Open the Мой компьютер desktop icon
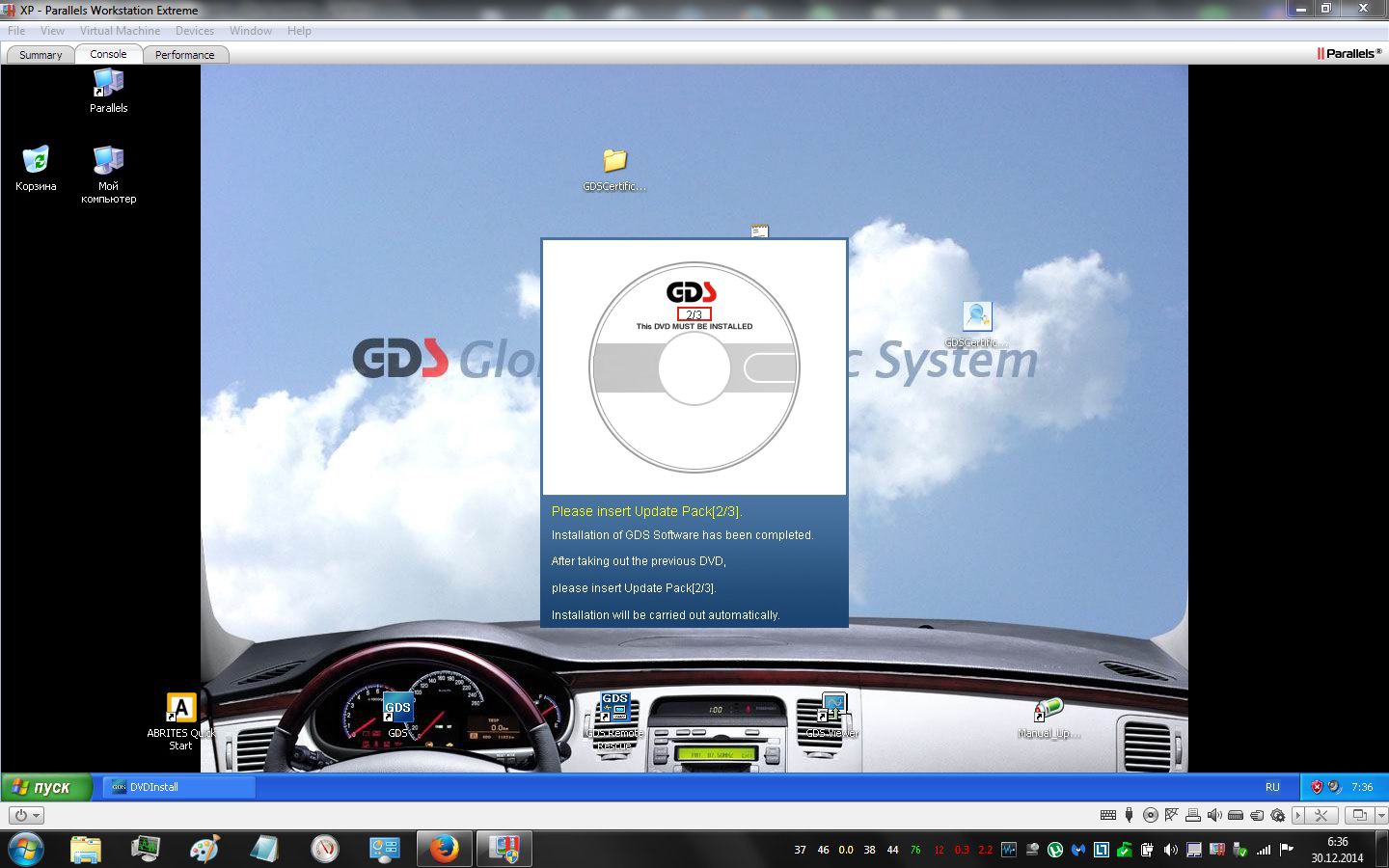The height and width of the screenshot is (868, 1389). pos(108,174)
